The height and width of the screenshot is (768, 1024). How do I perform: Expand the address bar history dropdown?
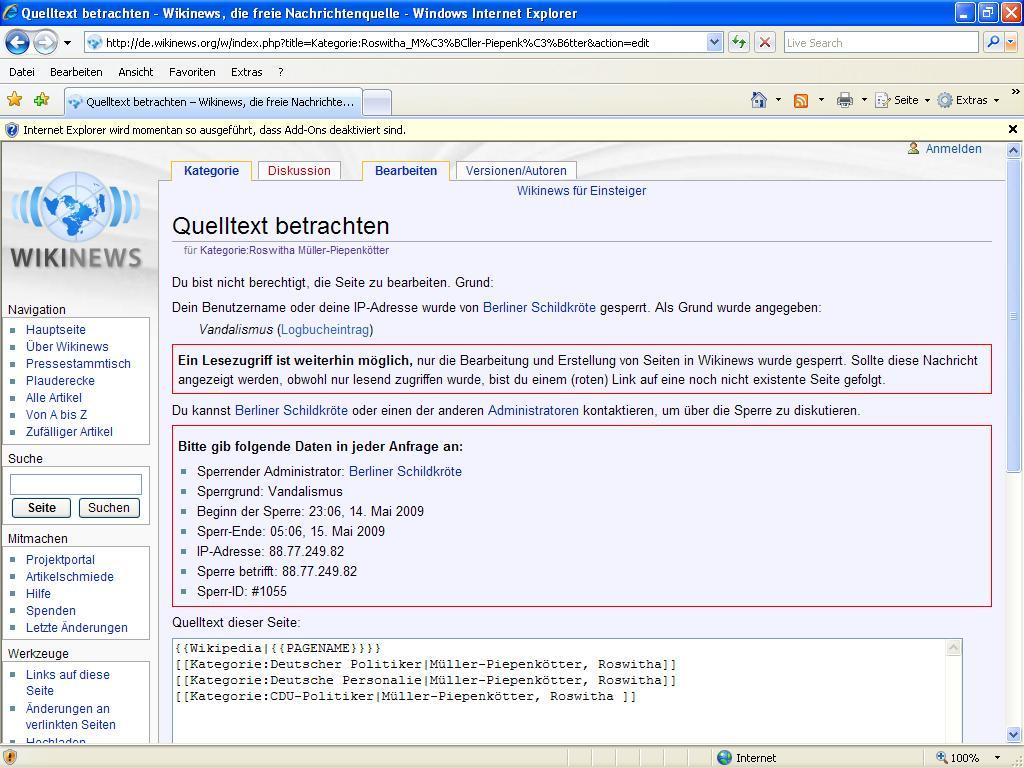coord(714,43)
